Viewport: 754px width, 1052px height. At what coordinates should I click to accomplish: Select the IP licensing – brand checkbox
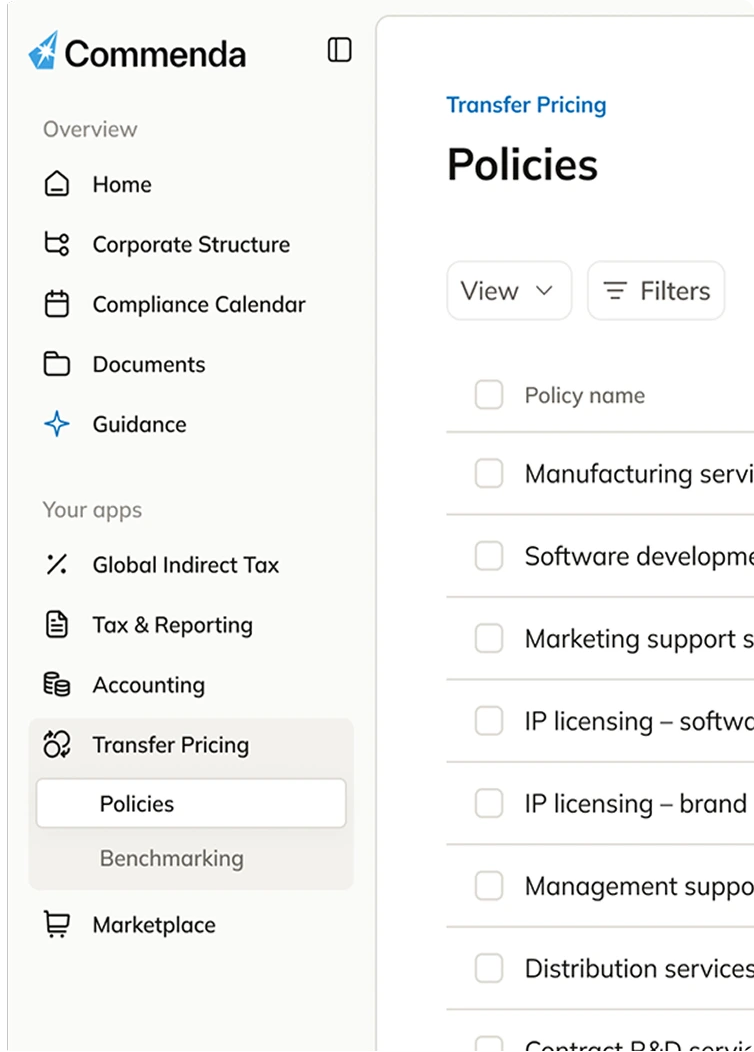[x=489, y=804]
